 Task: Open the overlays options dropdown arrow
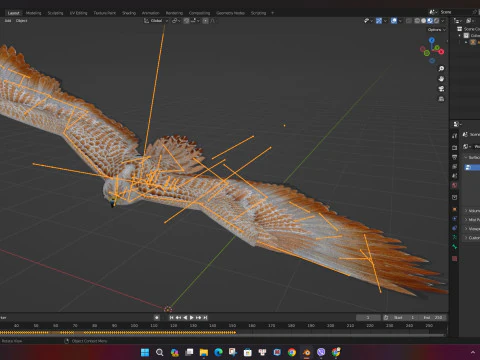[x=400, y=21]
